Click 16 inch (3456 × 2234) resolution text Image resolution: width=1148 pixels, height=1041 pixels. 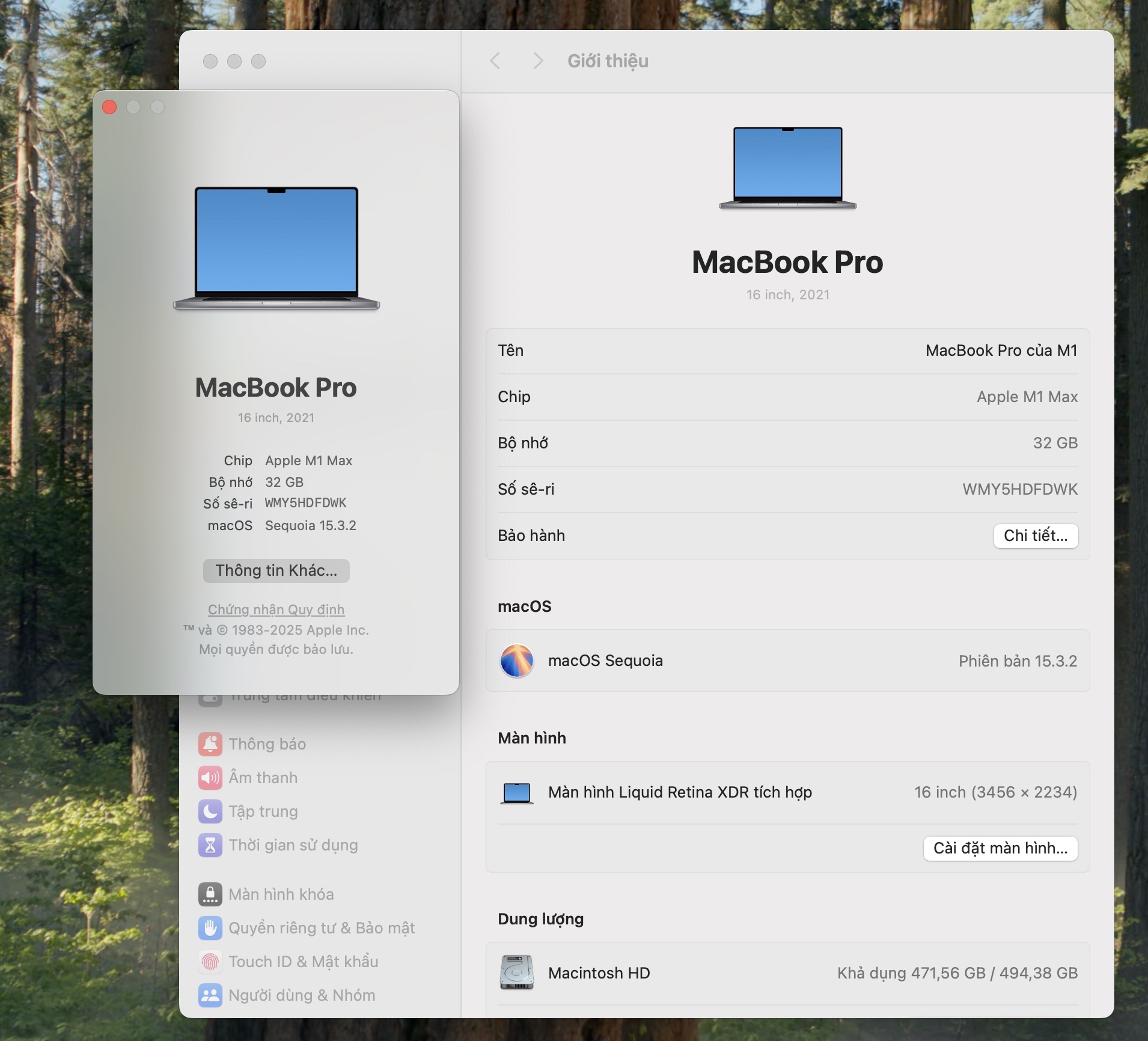[x=996, y=792]
